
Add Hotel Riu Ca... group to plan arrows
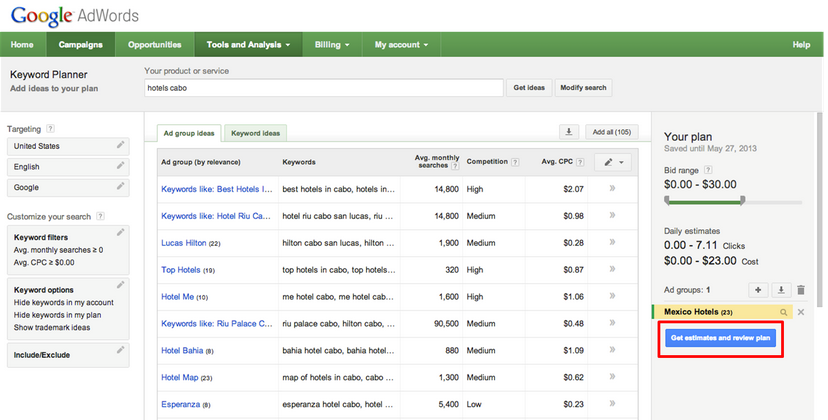coord(613,215)
